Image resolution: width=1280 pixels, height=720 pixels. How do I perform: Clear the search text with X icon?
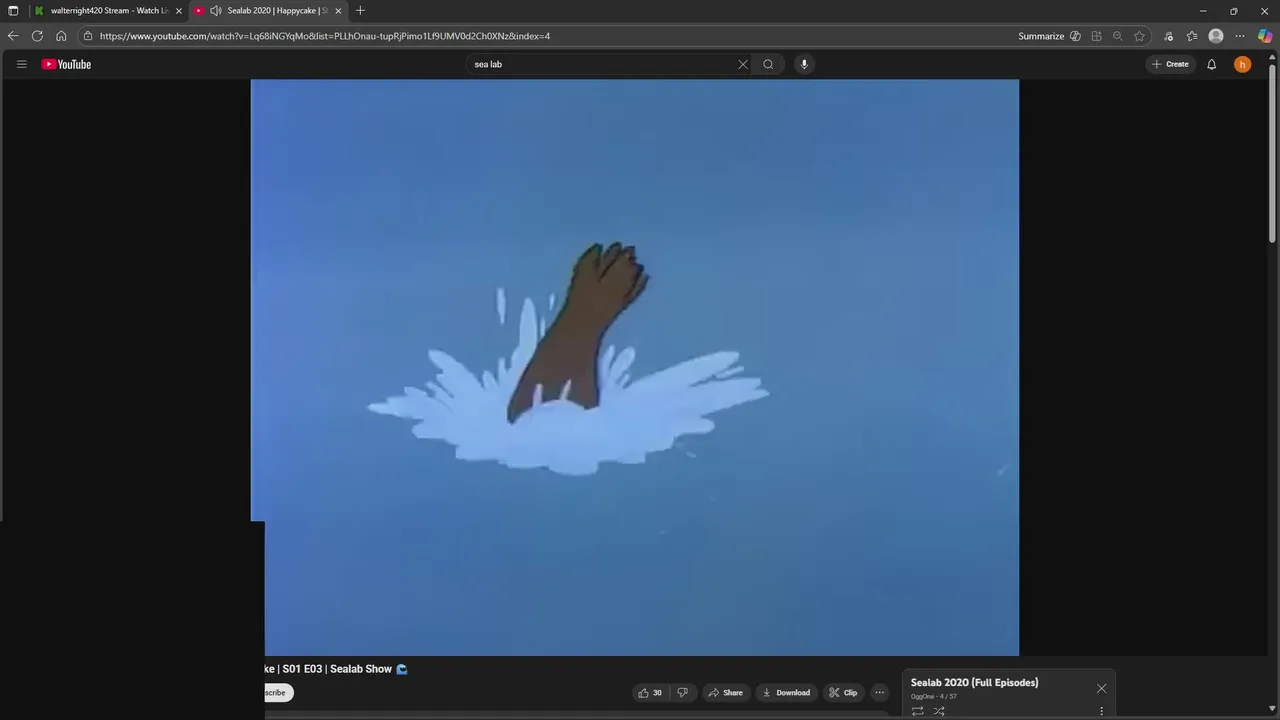point(743,64)
